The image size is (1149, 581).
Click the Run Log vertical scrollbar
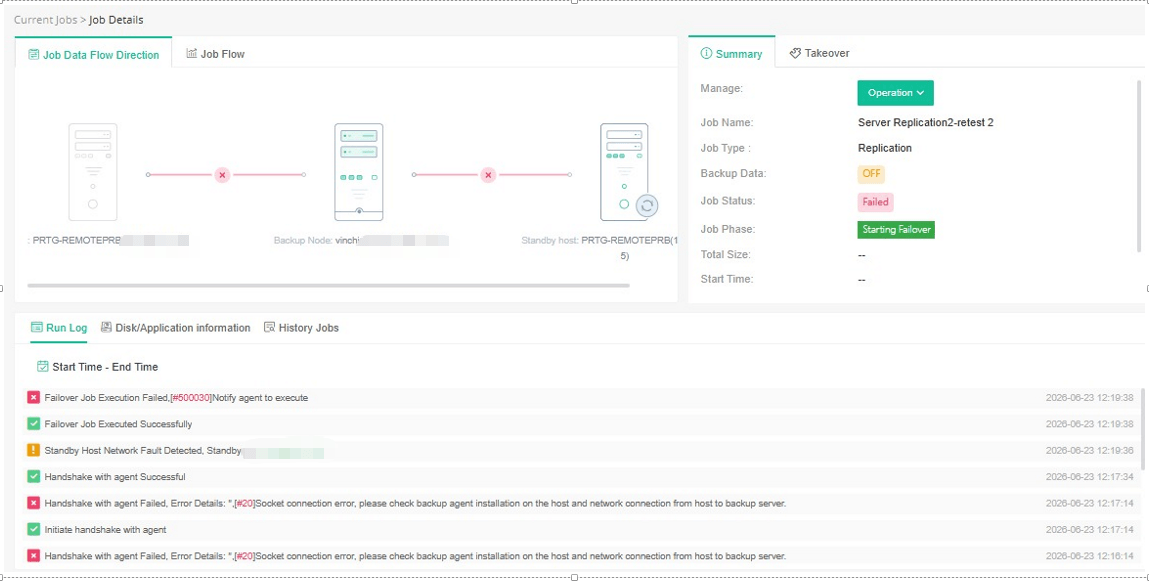click(x=1141, y=429)
